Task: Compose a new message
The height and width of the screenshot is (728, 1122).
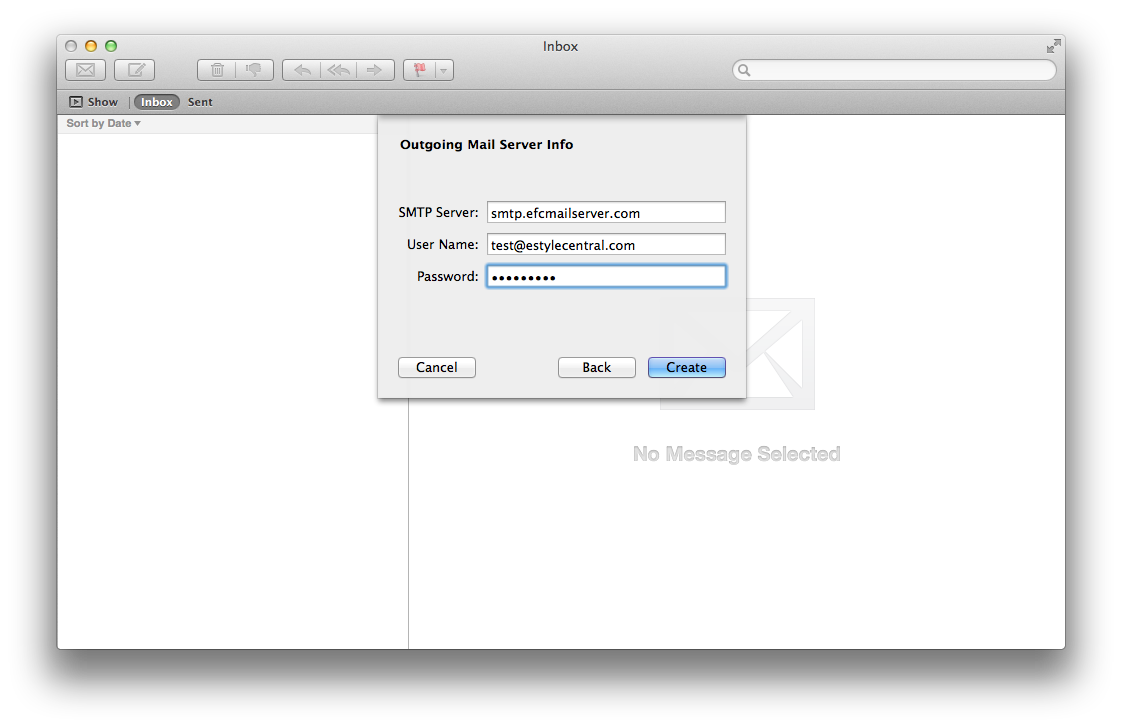Action: (x=135, y=70)
